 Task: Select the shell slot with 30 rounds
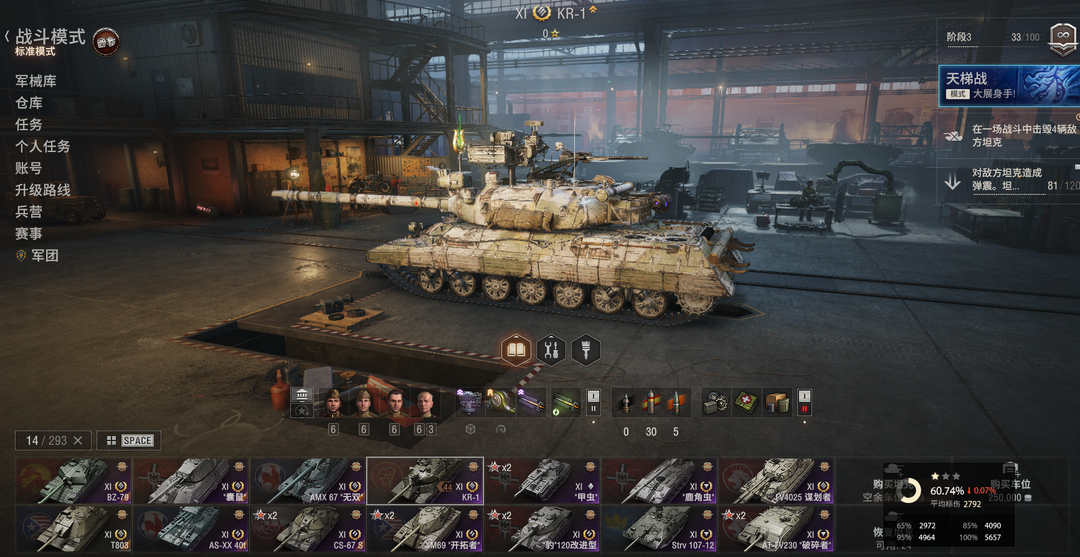pos(650,403)
